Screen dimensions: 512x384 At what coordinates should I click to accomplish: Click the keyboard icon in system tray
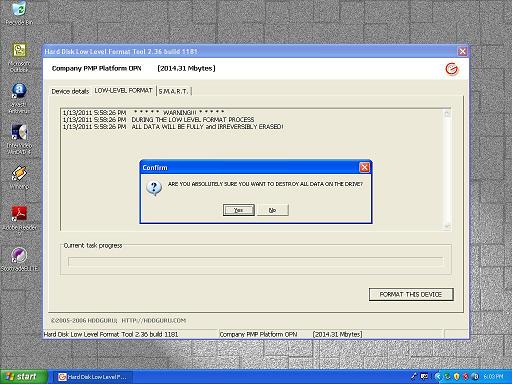tap(424, 377)
